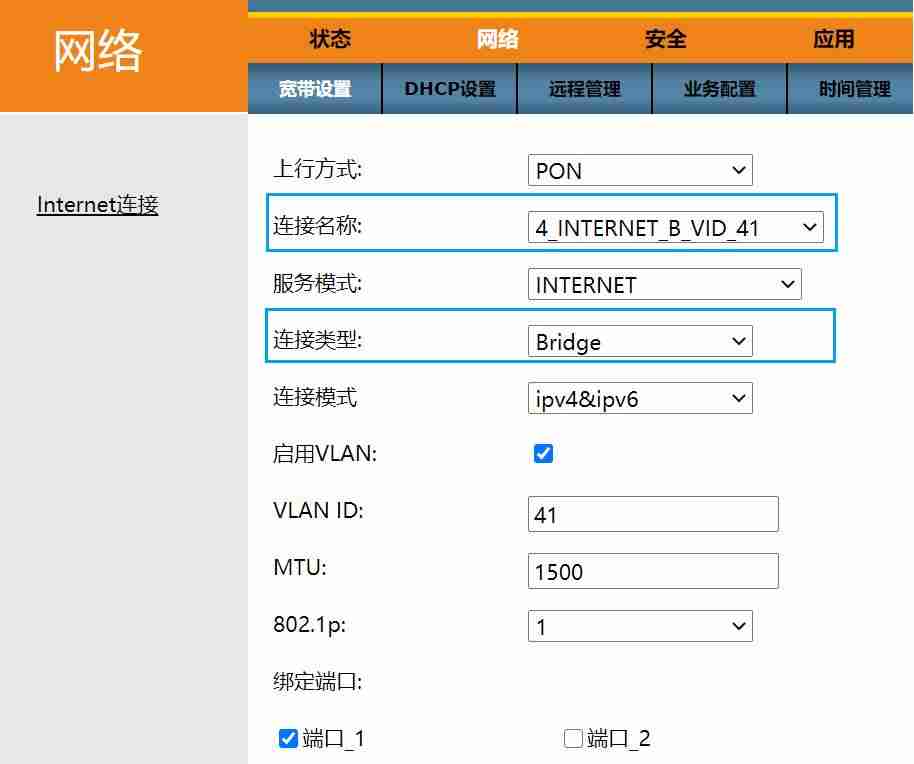
Task: Click the MTU label
Action: click(x=300, y=567)
